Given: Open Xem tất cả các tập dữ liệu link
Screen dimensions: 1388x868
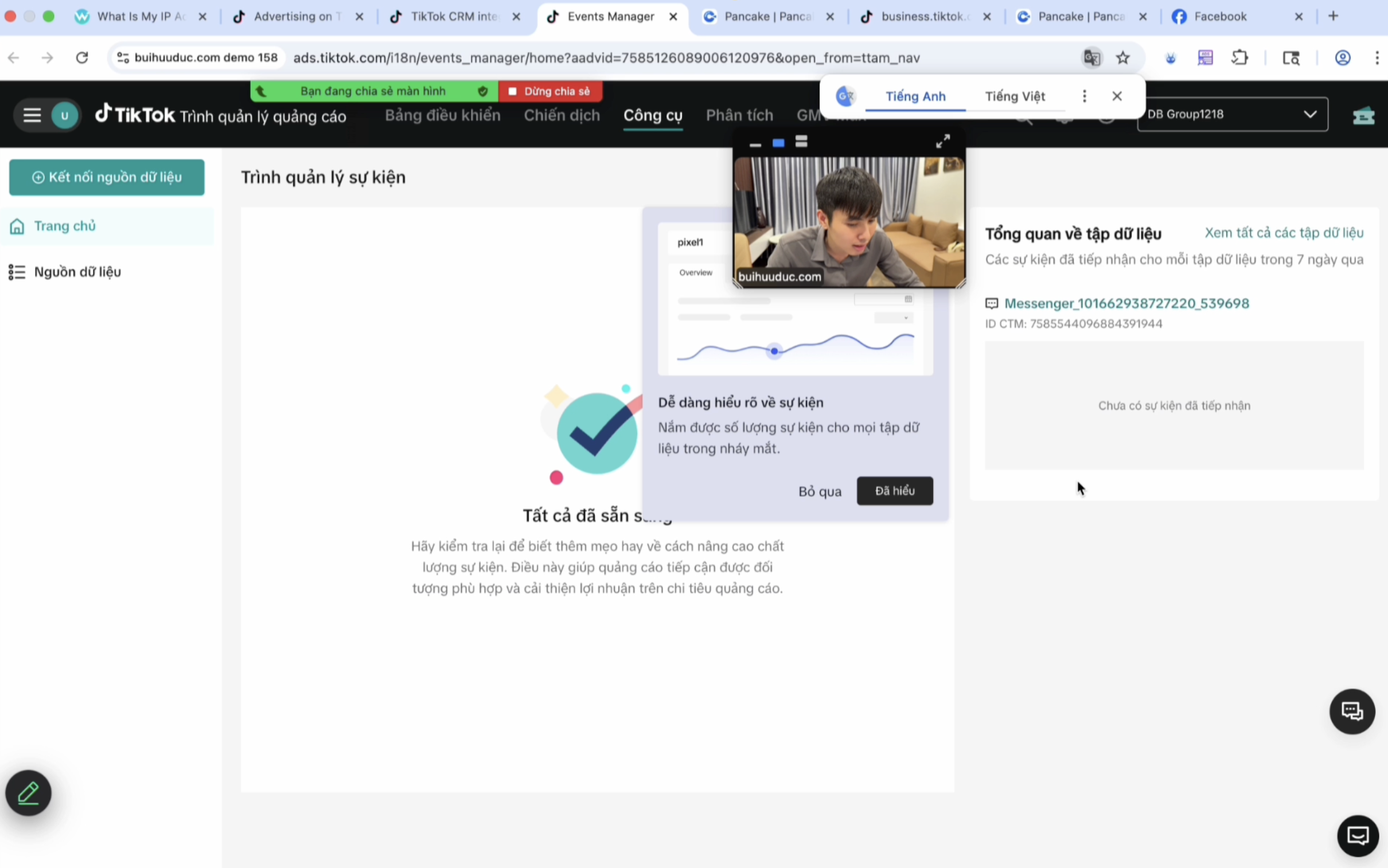Looking at the screenshot, I should click(x=1284, y=233).
